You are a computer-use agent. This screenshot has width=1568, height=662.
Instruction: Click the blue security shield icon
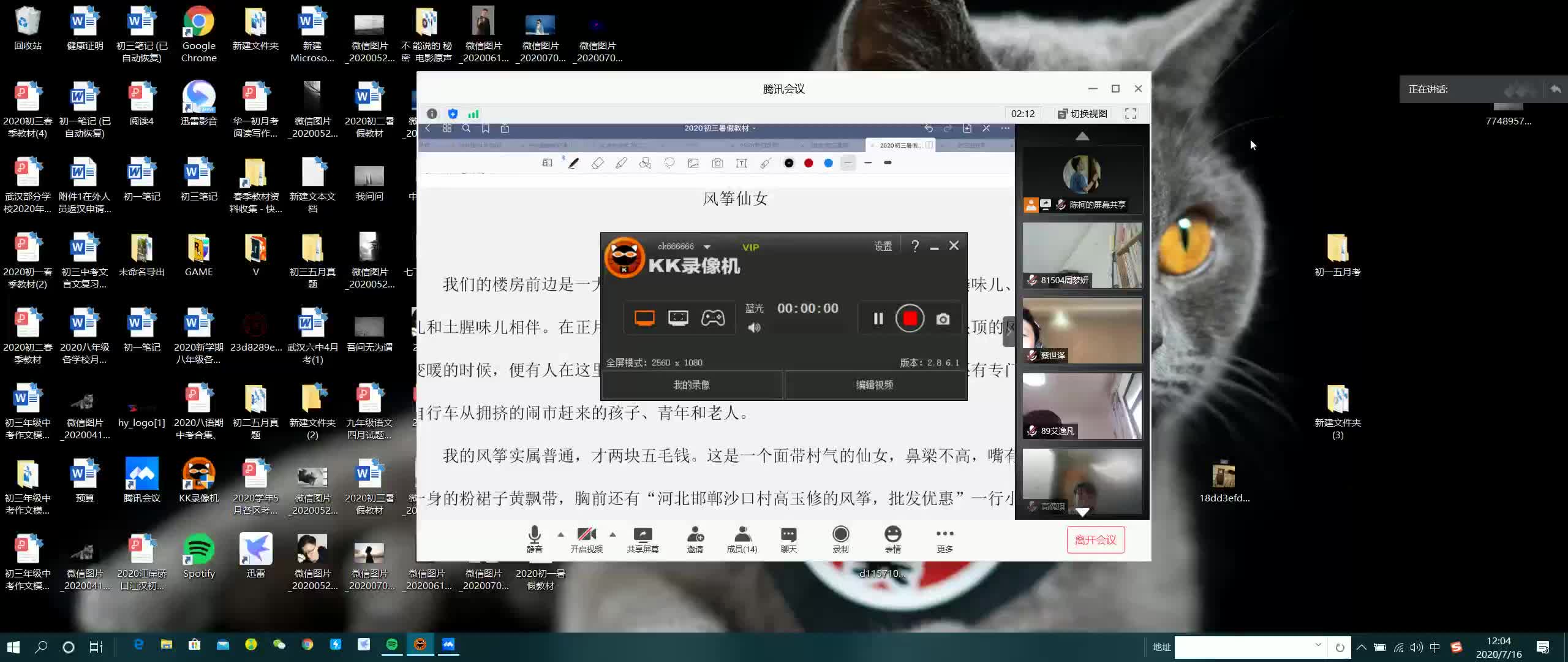[453, 114]
